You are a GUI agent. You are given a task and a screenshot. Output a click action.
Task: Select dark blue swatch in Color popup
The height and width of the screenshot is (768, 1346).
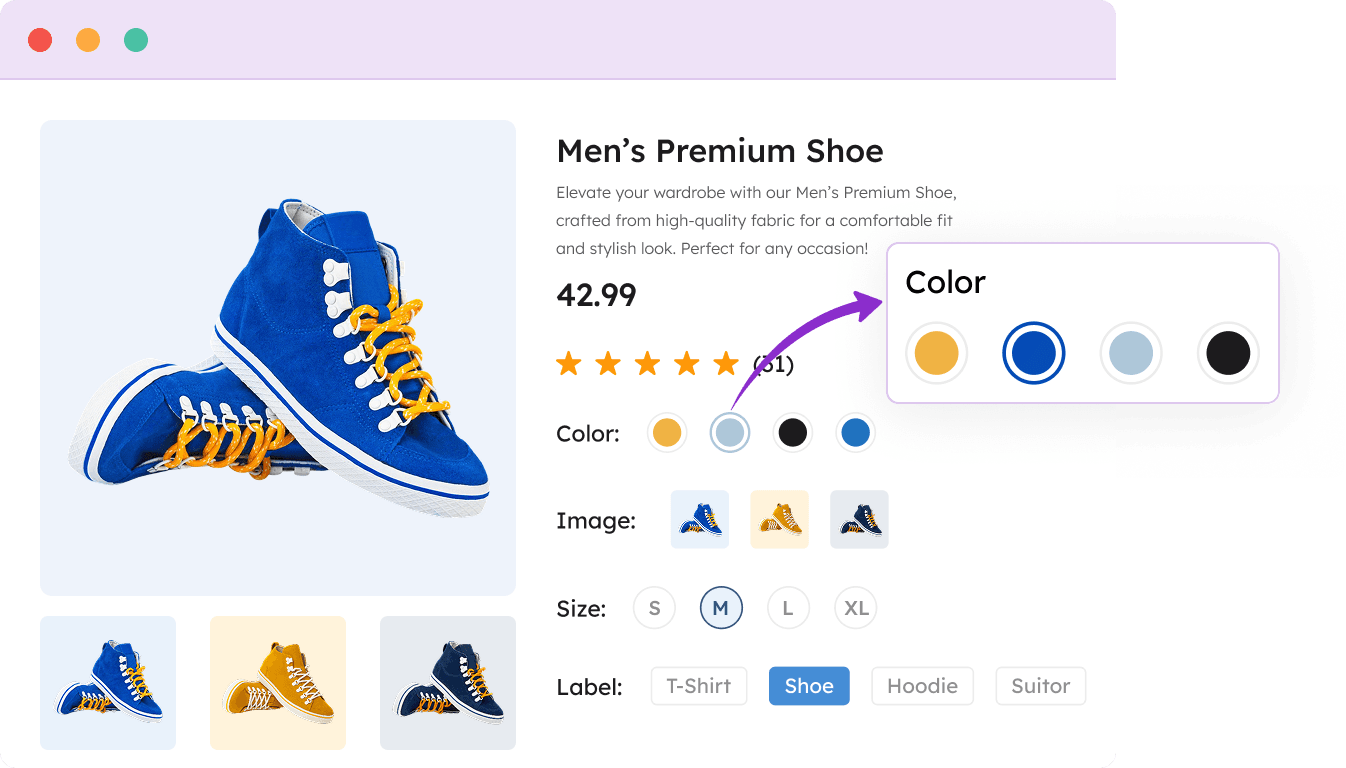pos(1034,353)
